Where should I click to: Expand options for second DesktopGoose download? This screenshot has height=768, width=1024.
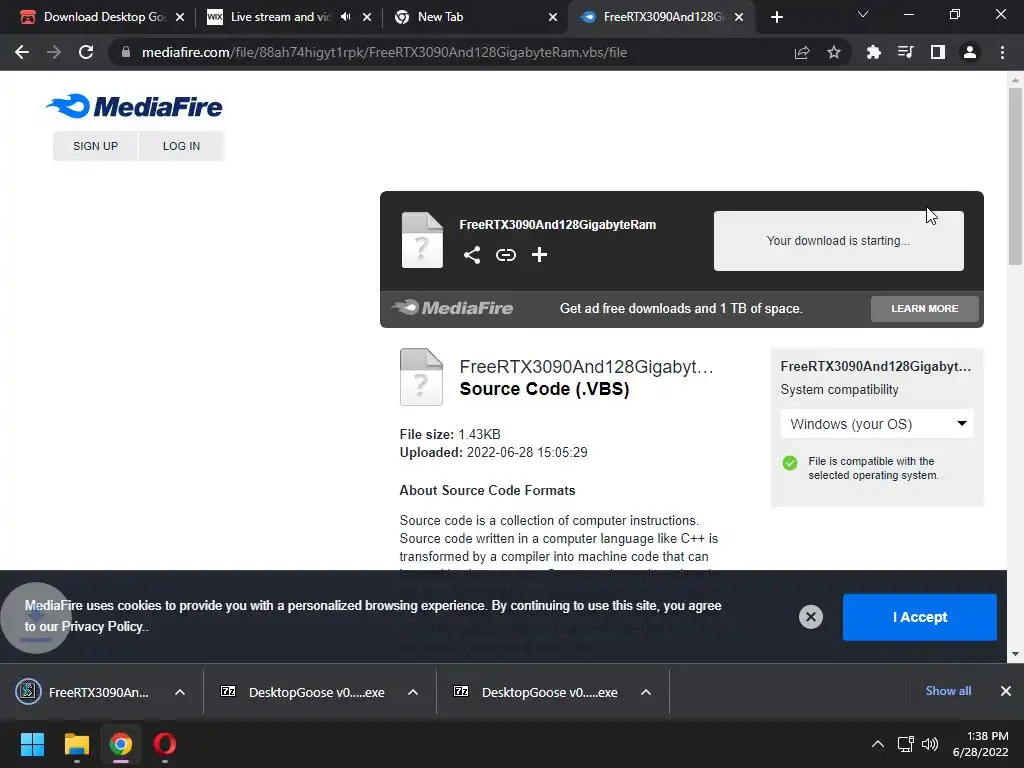(646, 692)
